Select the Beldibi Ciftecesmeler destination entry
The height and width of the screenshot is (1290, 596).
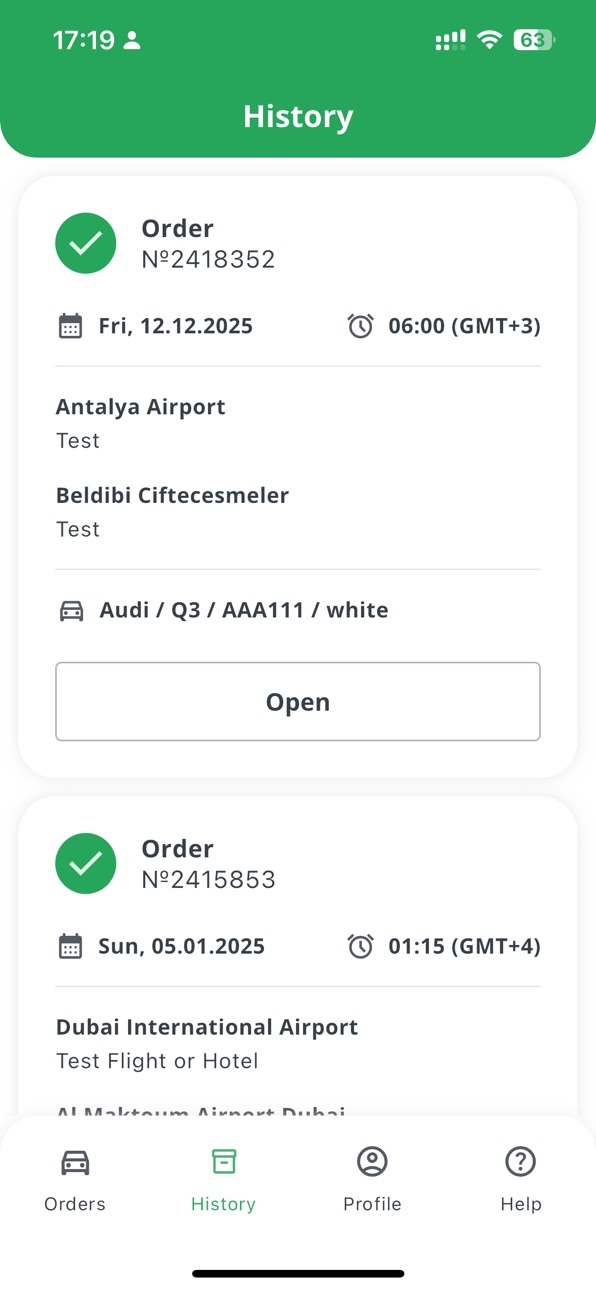coord(172,512)
